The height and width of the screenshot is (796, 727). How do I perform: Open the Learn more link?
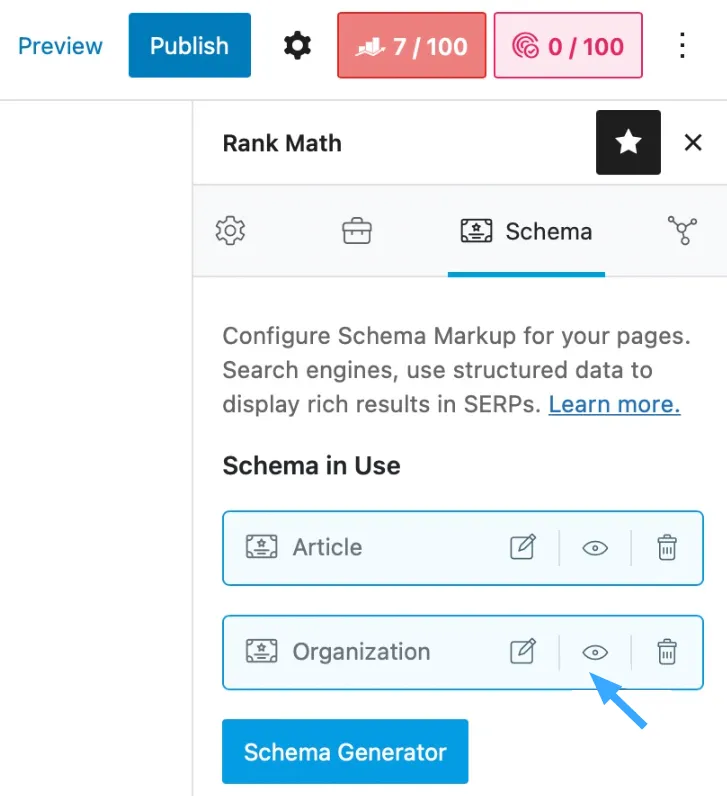(x=614, y=405)
